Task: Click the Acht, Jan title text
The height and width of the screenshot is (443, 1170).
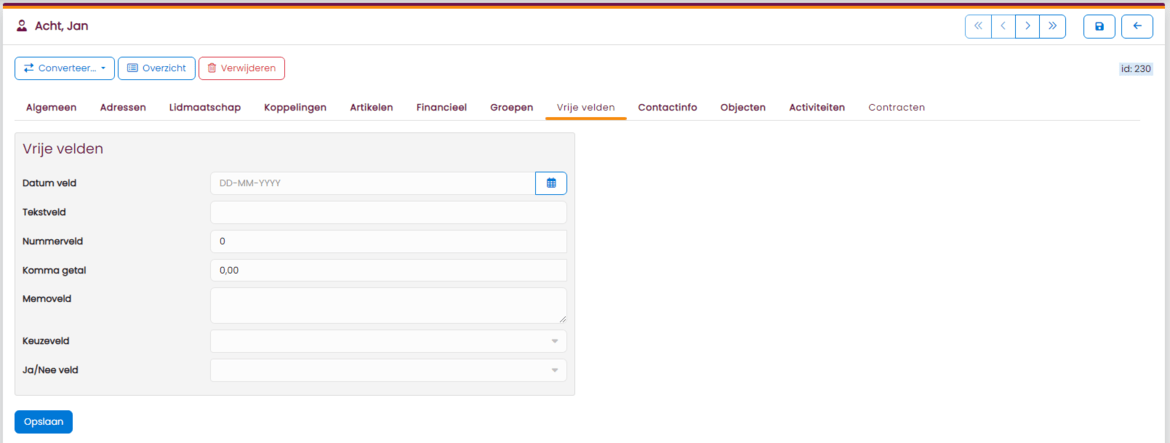Action: click(62, 26)
